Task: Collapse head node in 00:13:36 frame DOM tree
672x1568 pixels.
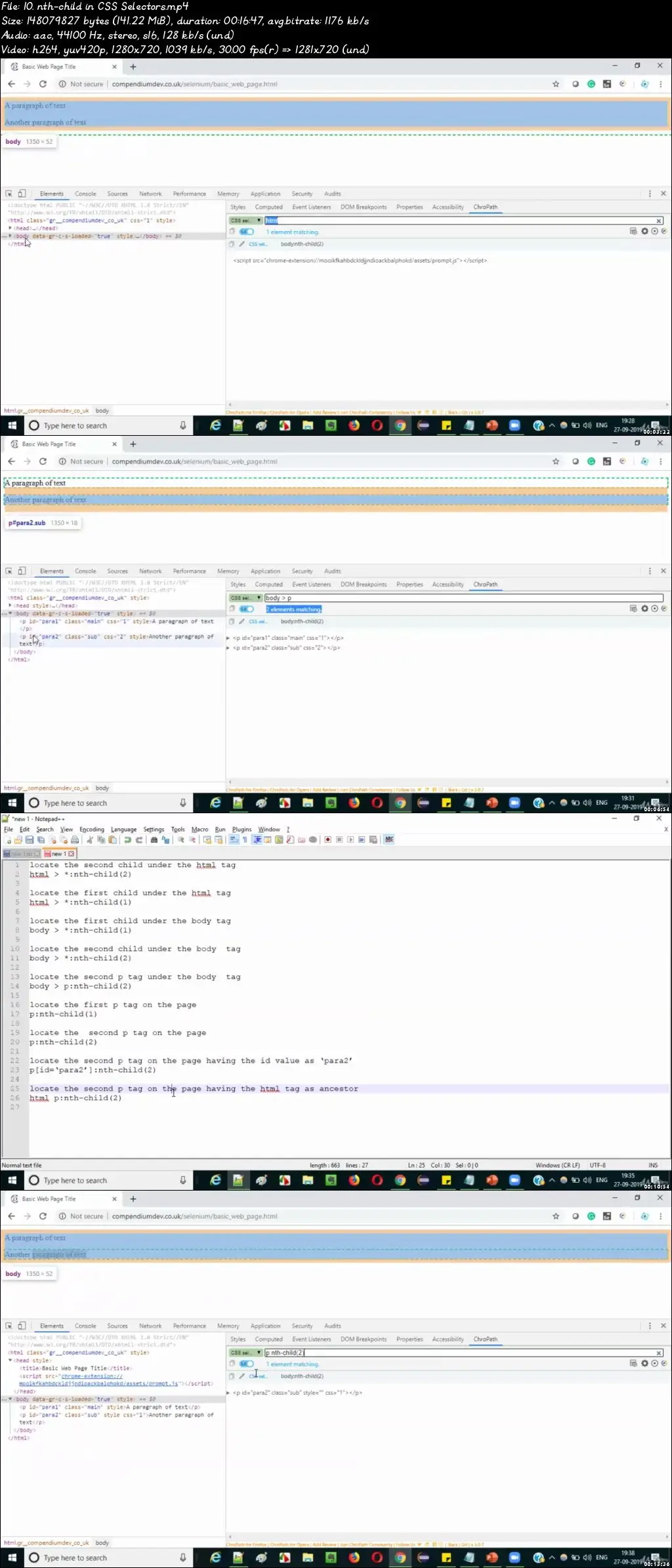Action: tap(10, 1360)
